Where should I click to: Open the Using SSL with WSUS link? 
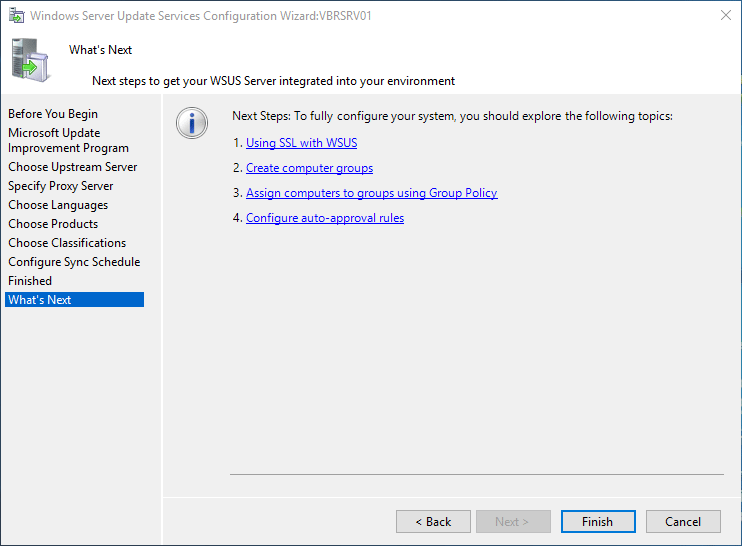pos(301,143)
